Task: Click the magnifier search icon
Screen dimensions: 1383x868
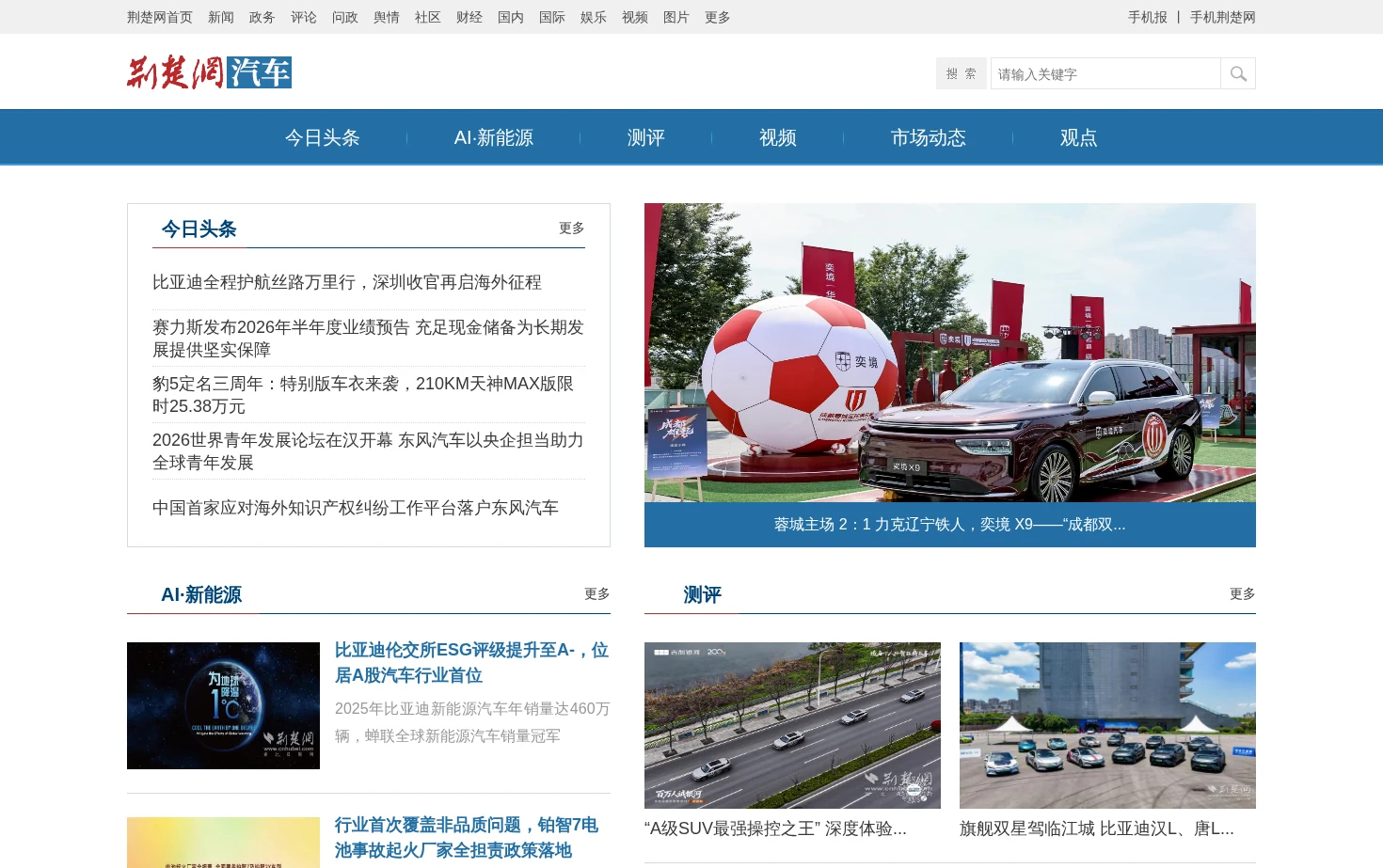Action: click(x=1238, y=73)
